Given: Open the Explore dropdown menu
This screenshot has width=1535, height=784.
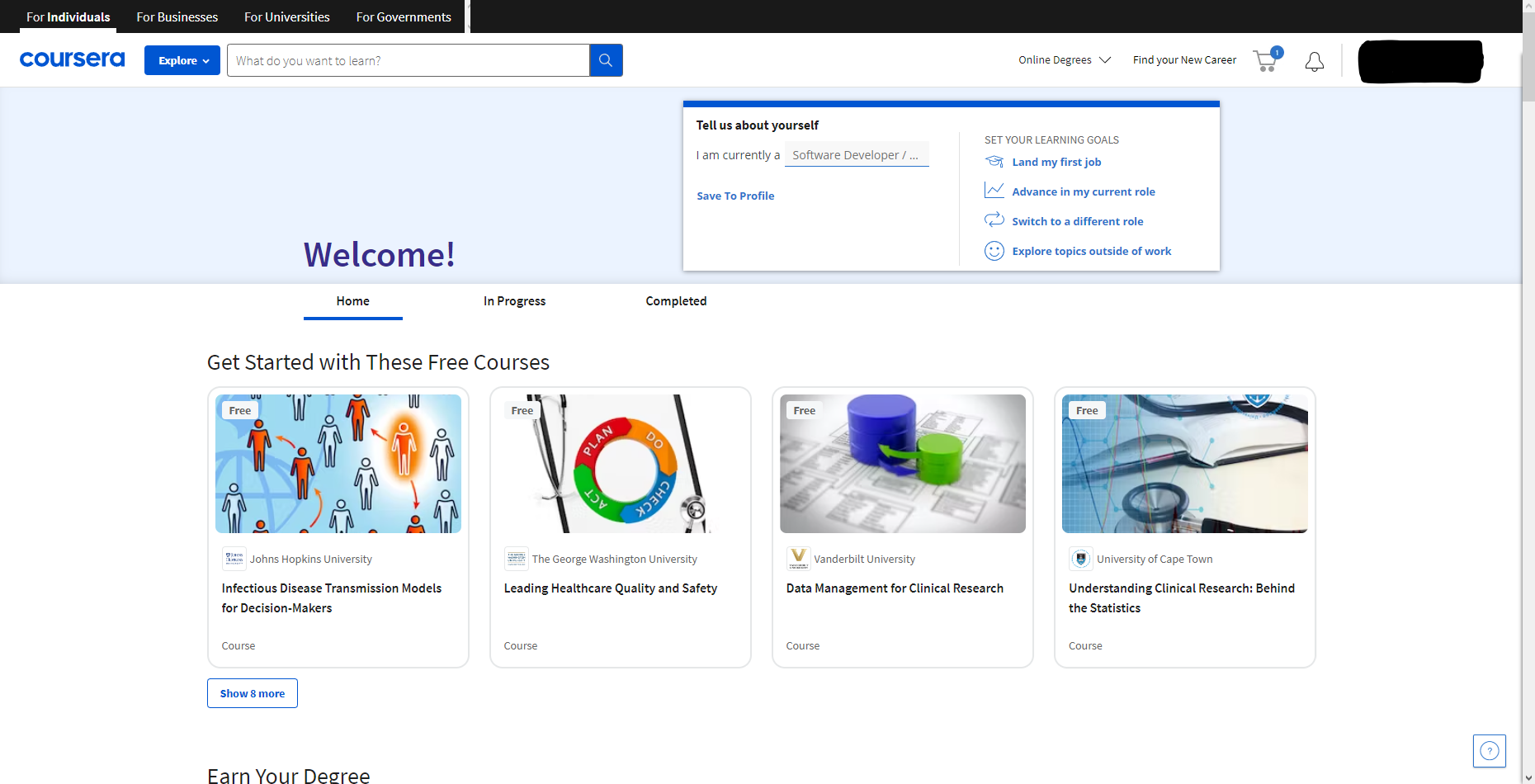Looking at the screenshot, I should click(x=182, y=60).
